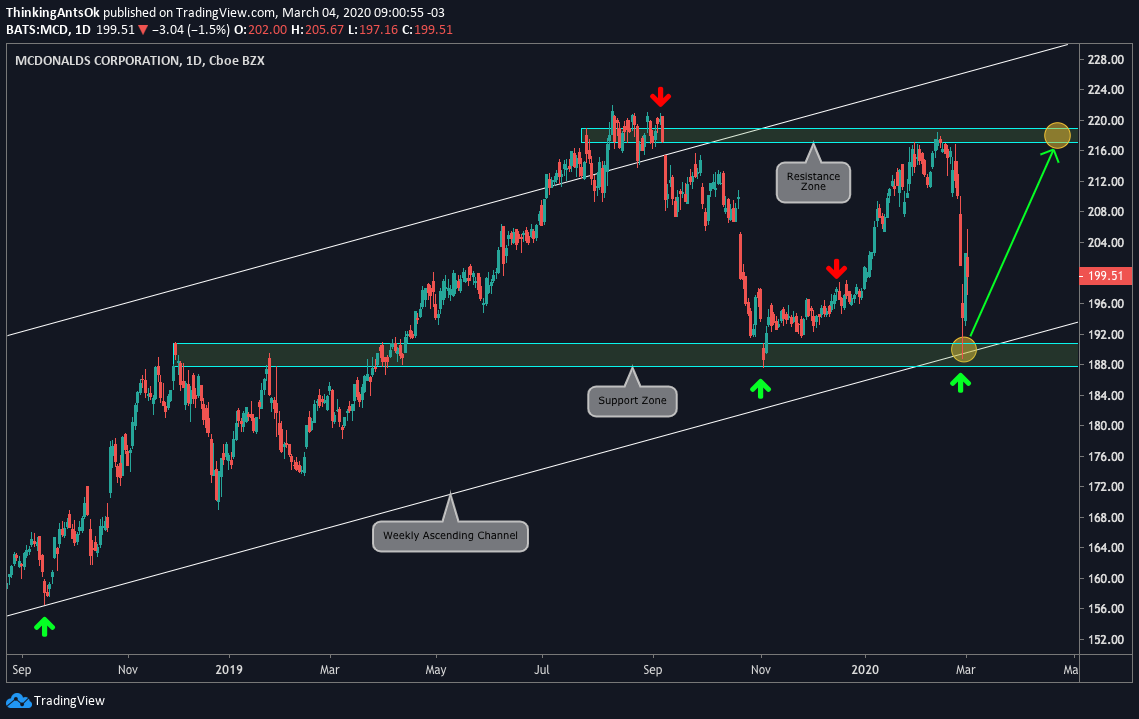
Task: Click the 199.51 current price tag
Action: tap(1106, 276)
